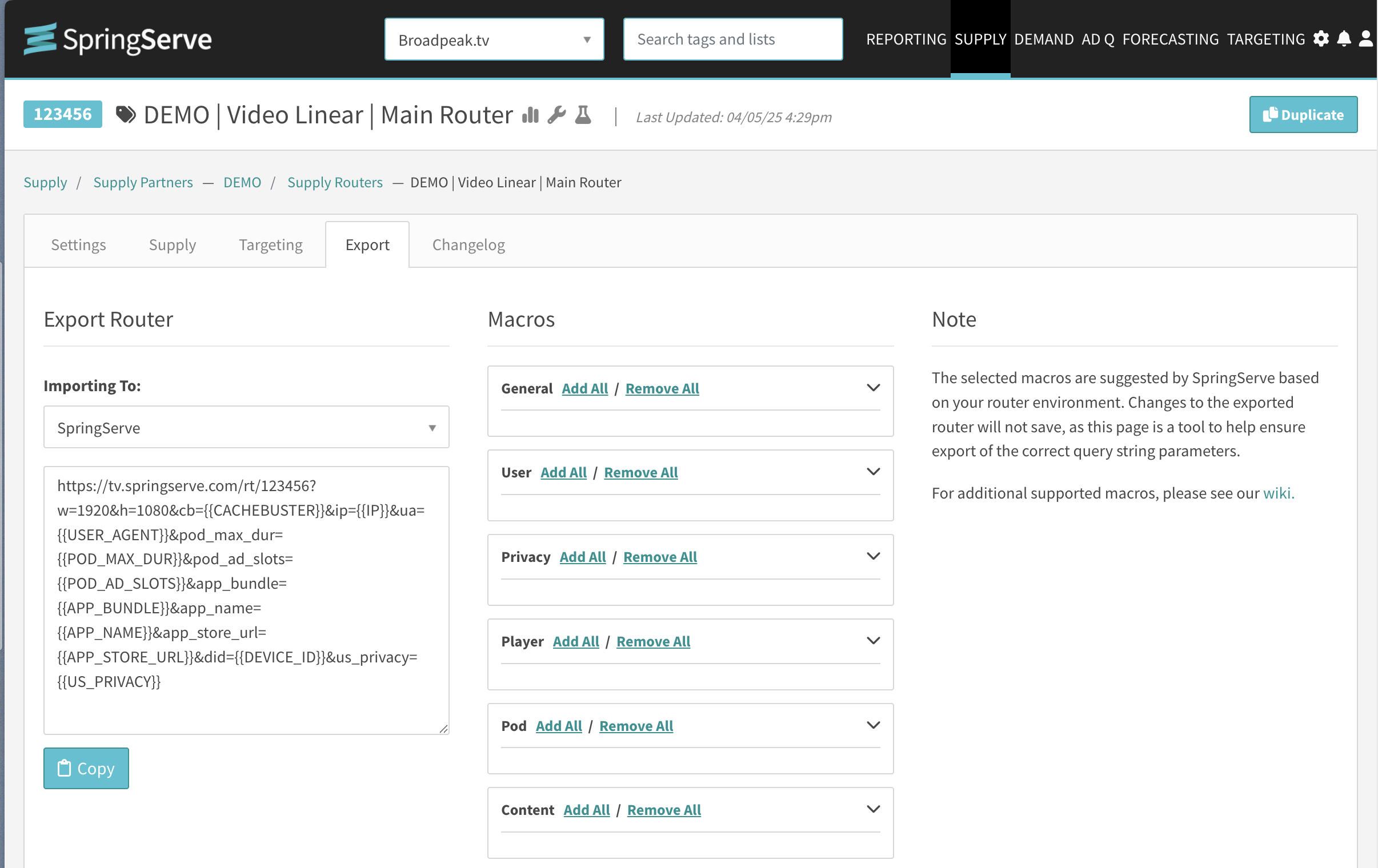Click the Duplicate button
Viewport: 1378px width, 868px height.
coord(1303,115)
